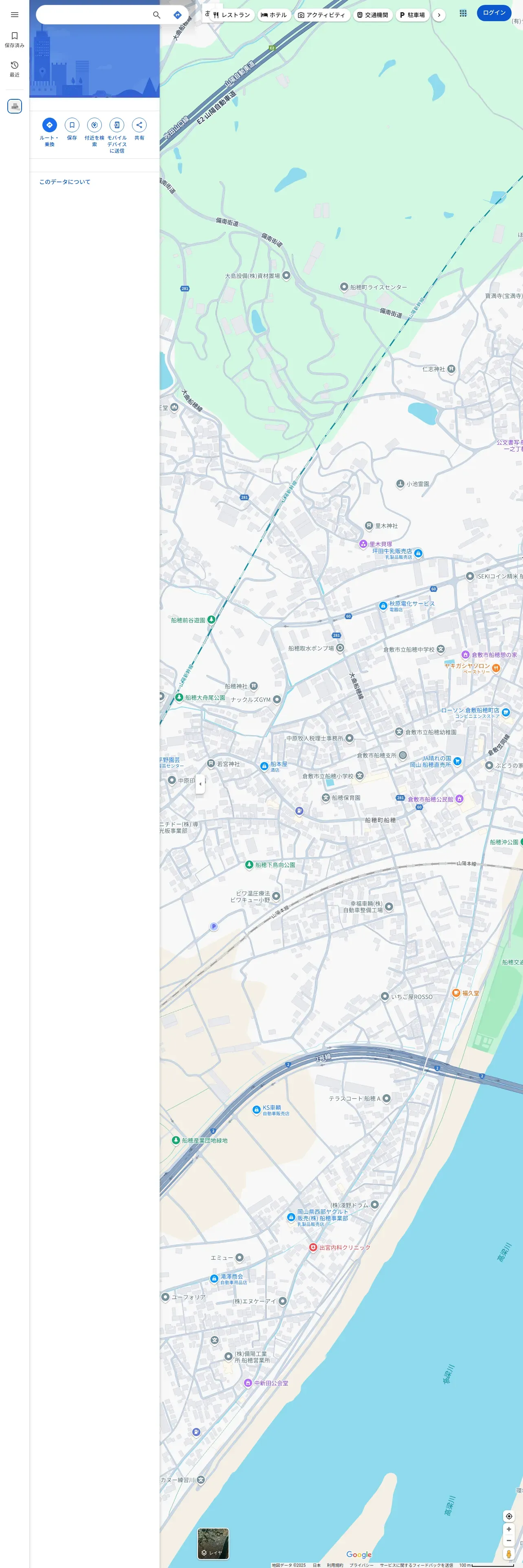
Task: Click the 倉敷市立船穂小学校 label
Action: tap(327, 776)
